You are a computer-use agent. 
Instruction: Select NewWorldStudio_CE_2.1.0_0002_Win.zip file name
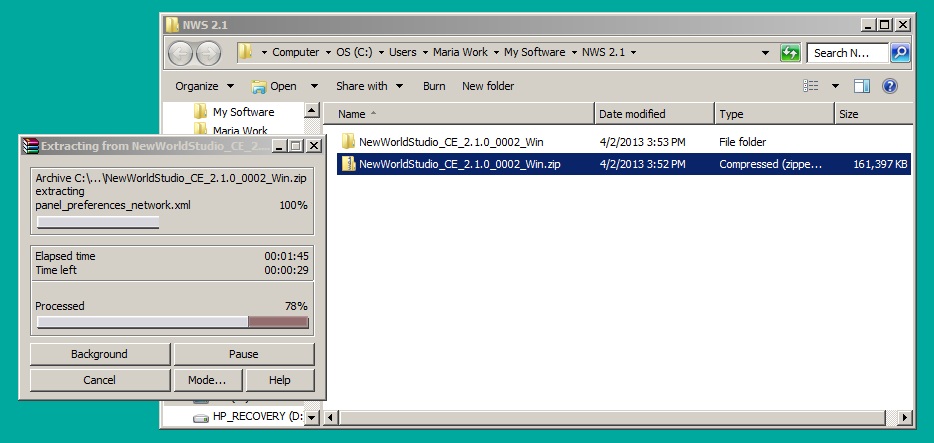(459, 164)
